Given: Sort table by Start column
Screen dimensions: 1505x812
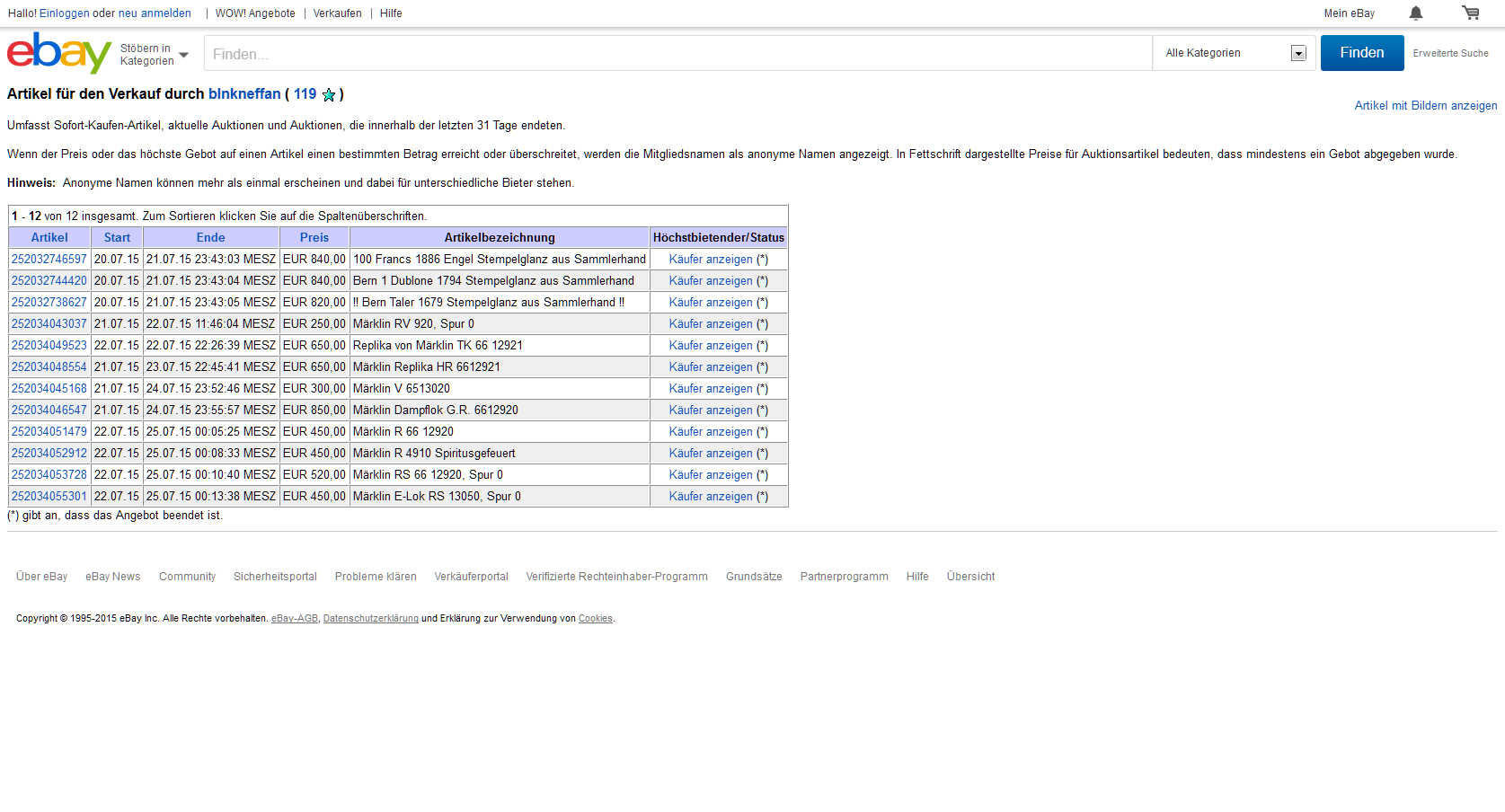Looking at the screenshot, I should [x=117, y=237].
